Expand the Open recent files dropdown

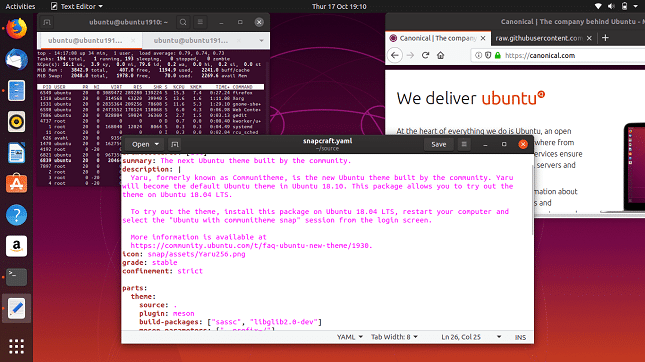tap(157, 144)
